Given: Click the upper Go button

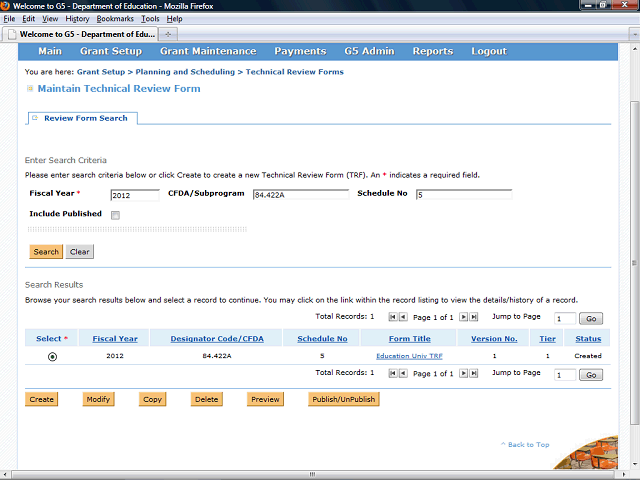Looking at the screenshot, I should (591, 318).
